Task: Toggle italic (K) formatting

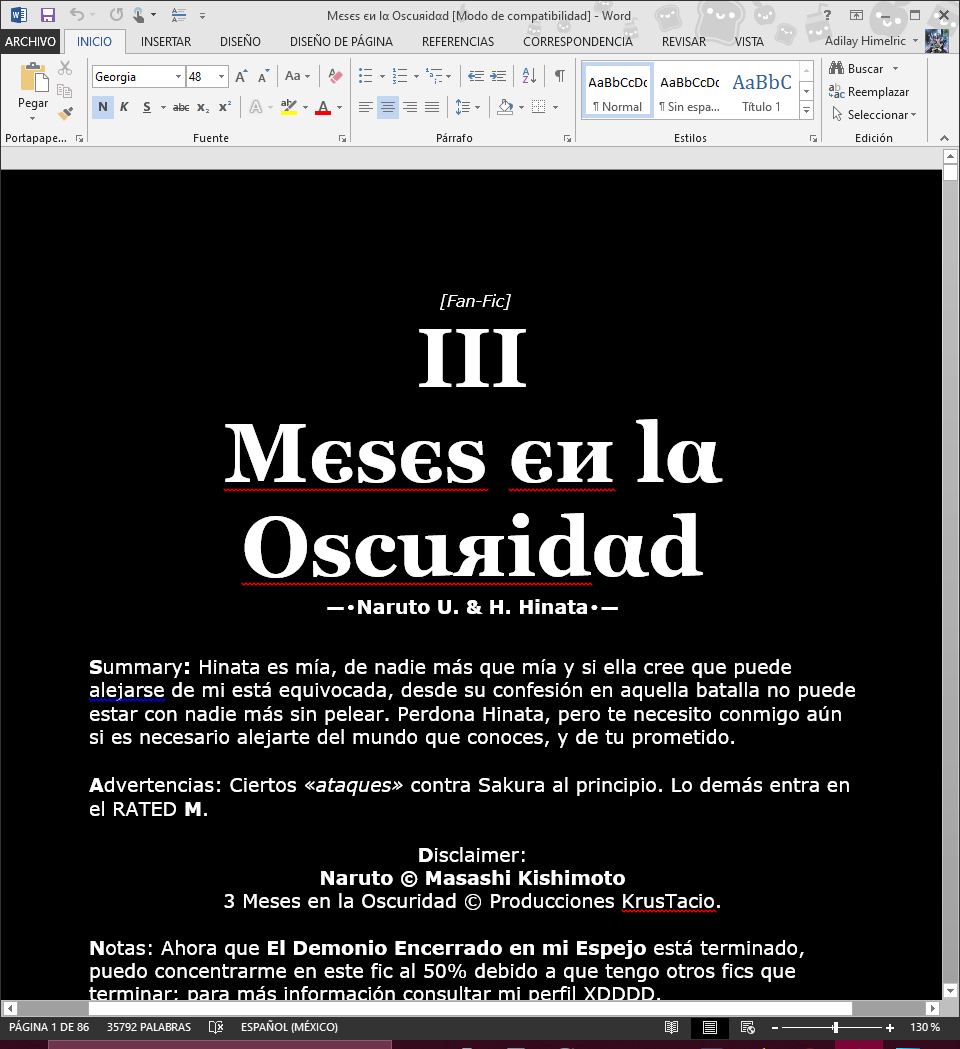Action: tap(124, 107)
